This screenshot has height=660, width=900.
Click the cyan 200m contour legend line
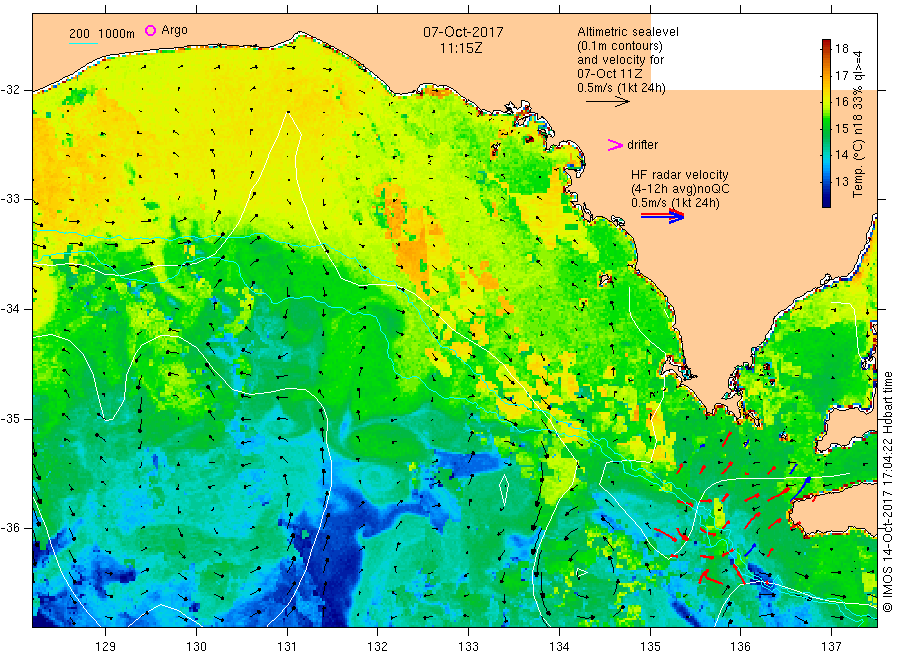83,43
